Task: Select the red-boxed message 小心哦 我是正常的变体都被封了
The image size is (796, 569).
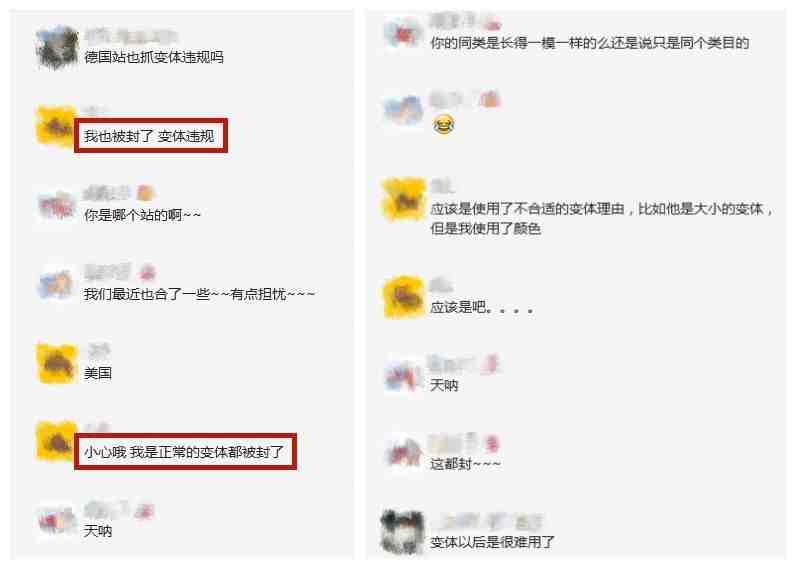Action: tap(185, 451)
